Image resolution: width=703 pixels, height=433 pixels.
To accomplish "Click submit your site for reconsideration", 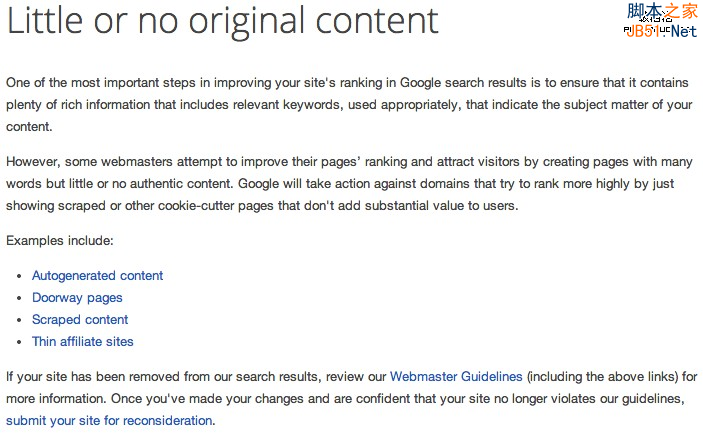I will pyautogui.click(x=109, y=420).
